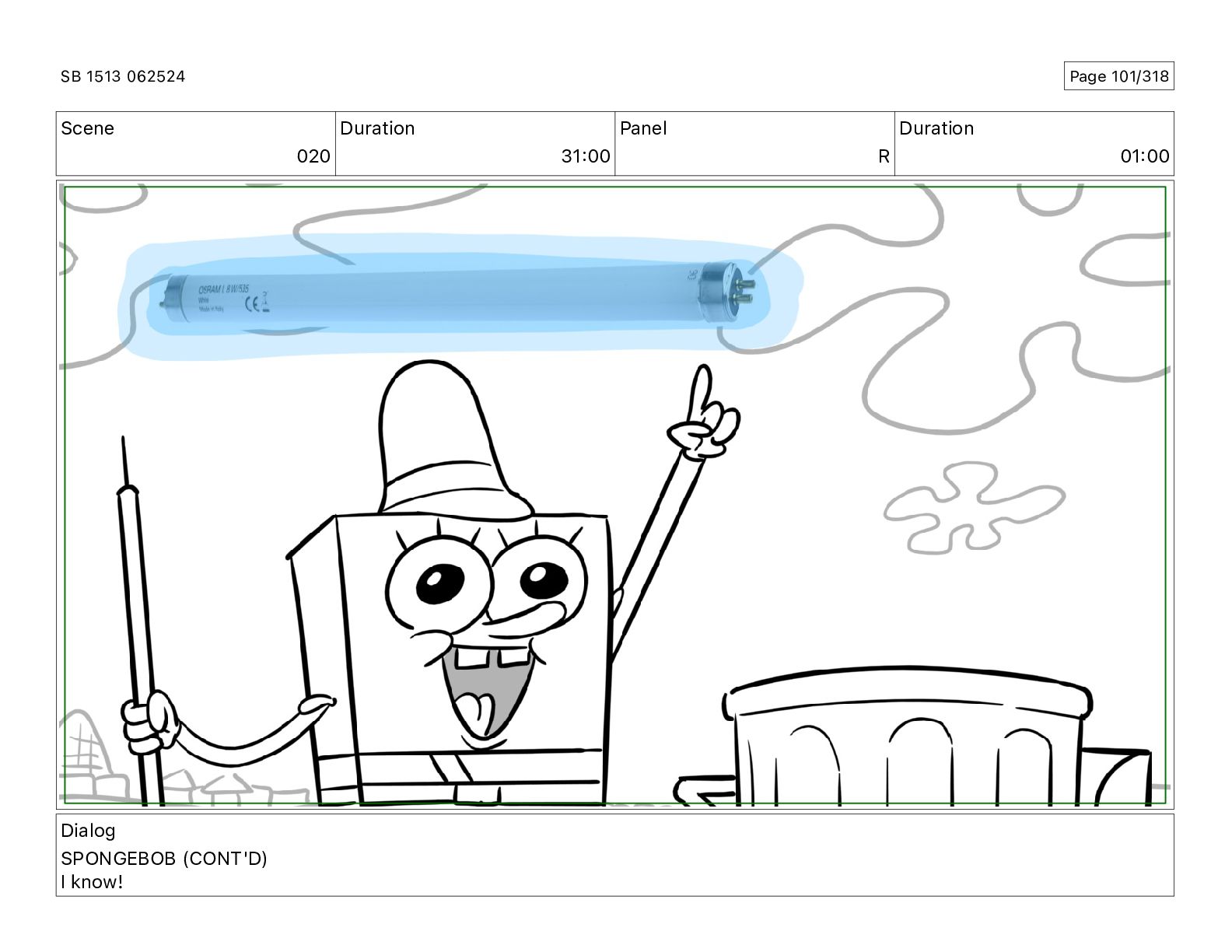Screen dimensions: 1232x952
Task: Click the scene number '020'
Action: click(x=313, y=156)
